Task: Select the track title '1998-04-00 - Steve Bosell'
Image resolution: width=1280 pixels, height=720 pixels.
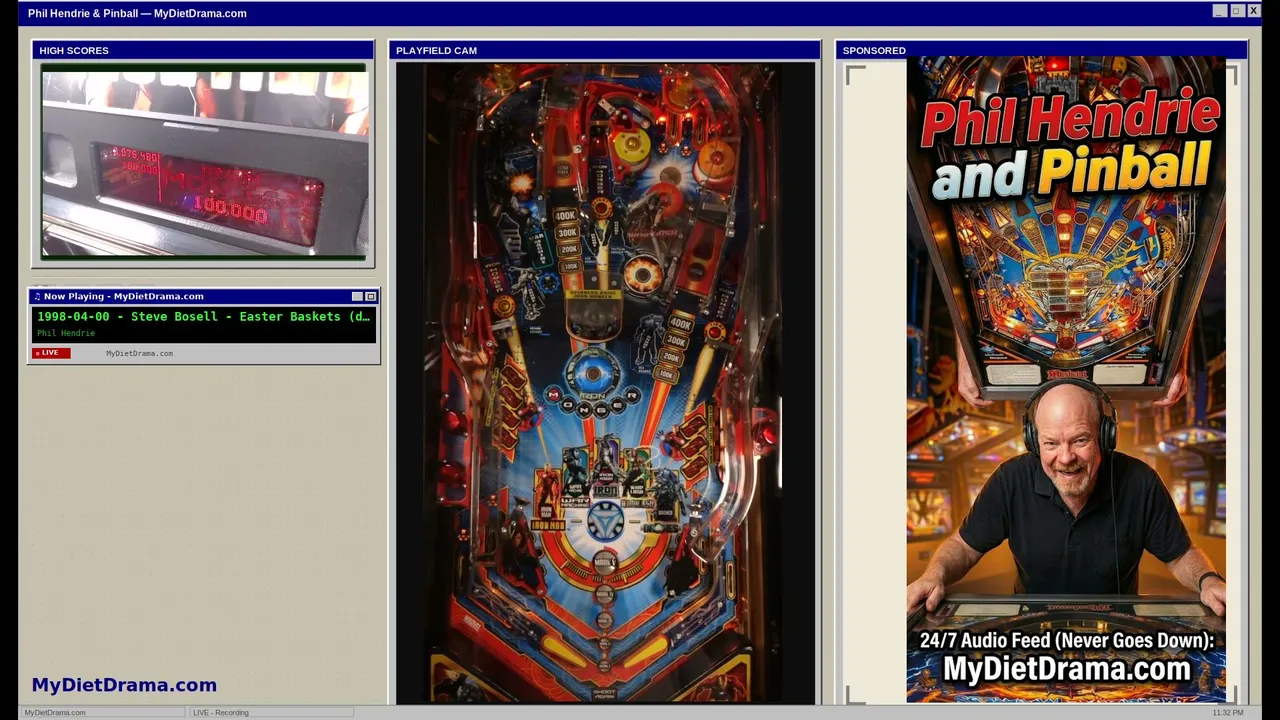Action: (127, 317)
